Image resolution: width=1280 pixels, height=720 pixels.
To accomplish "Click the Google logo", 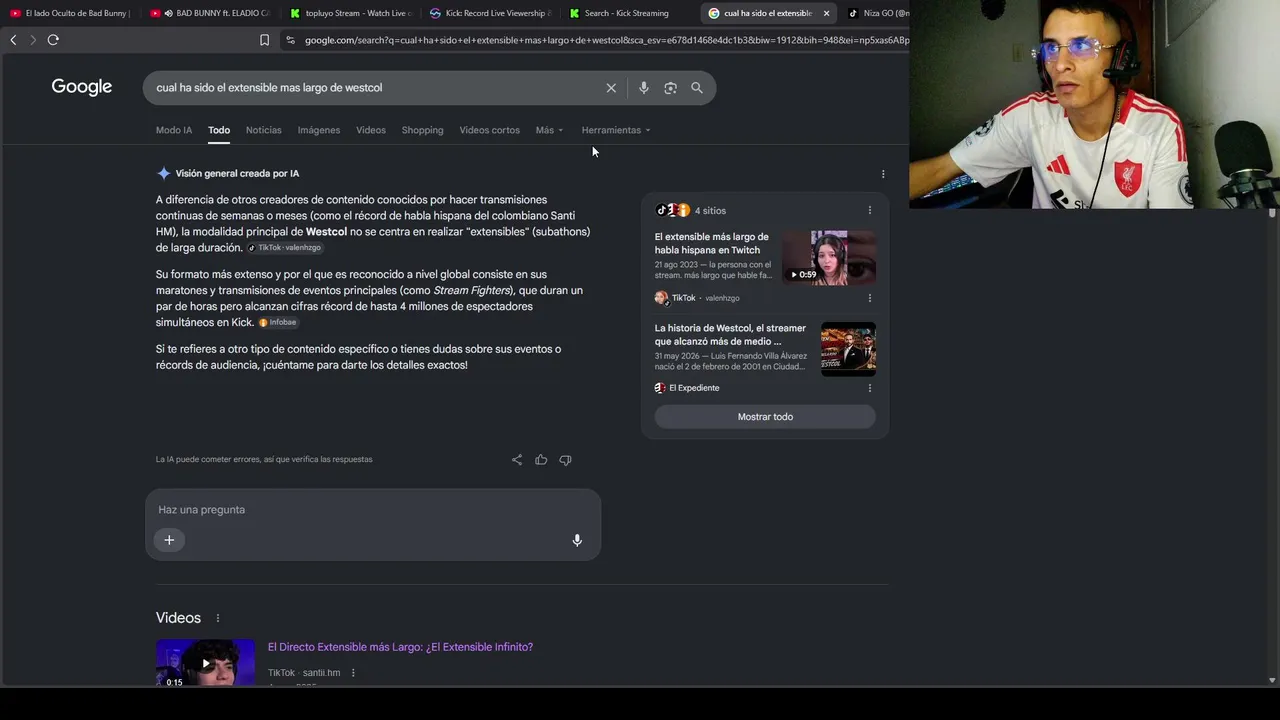I will (x=82, y=87).
